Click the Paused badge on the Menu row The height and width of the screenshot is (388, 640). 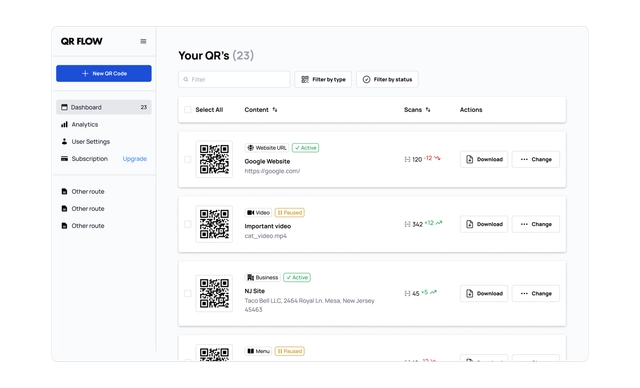click(x=289, y=351)
